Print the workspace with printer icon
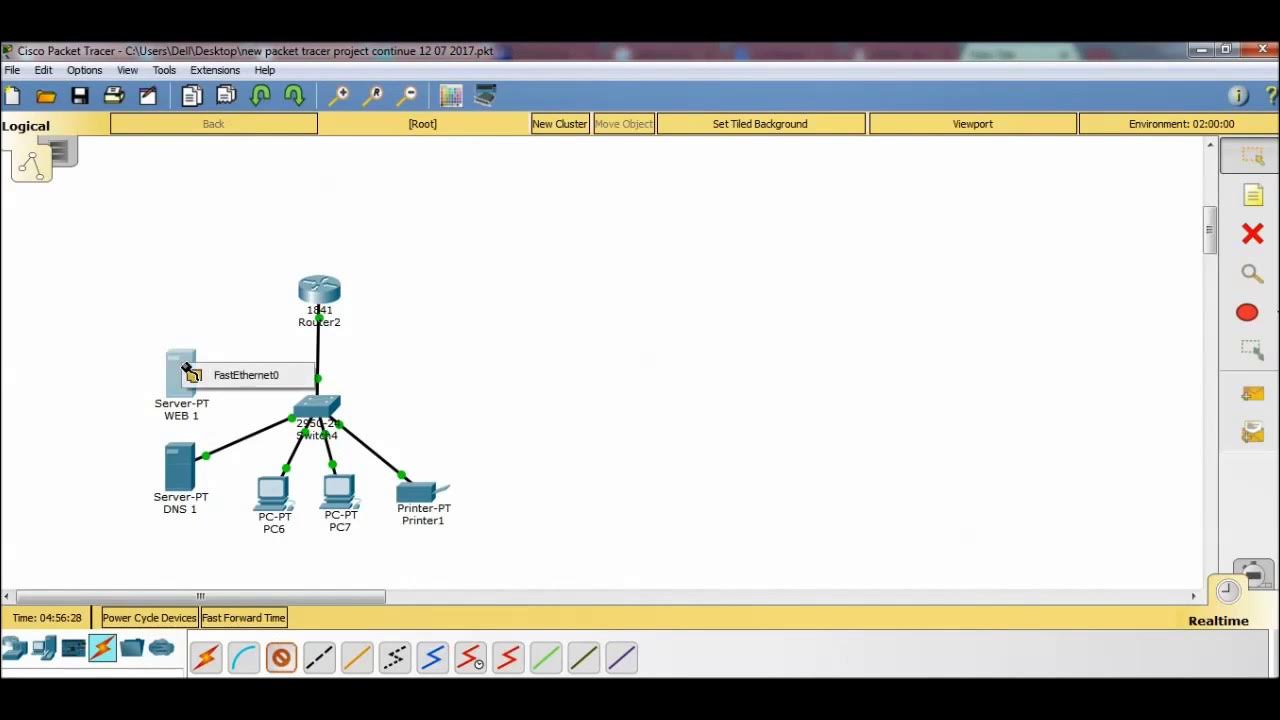 [114, 96]
